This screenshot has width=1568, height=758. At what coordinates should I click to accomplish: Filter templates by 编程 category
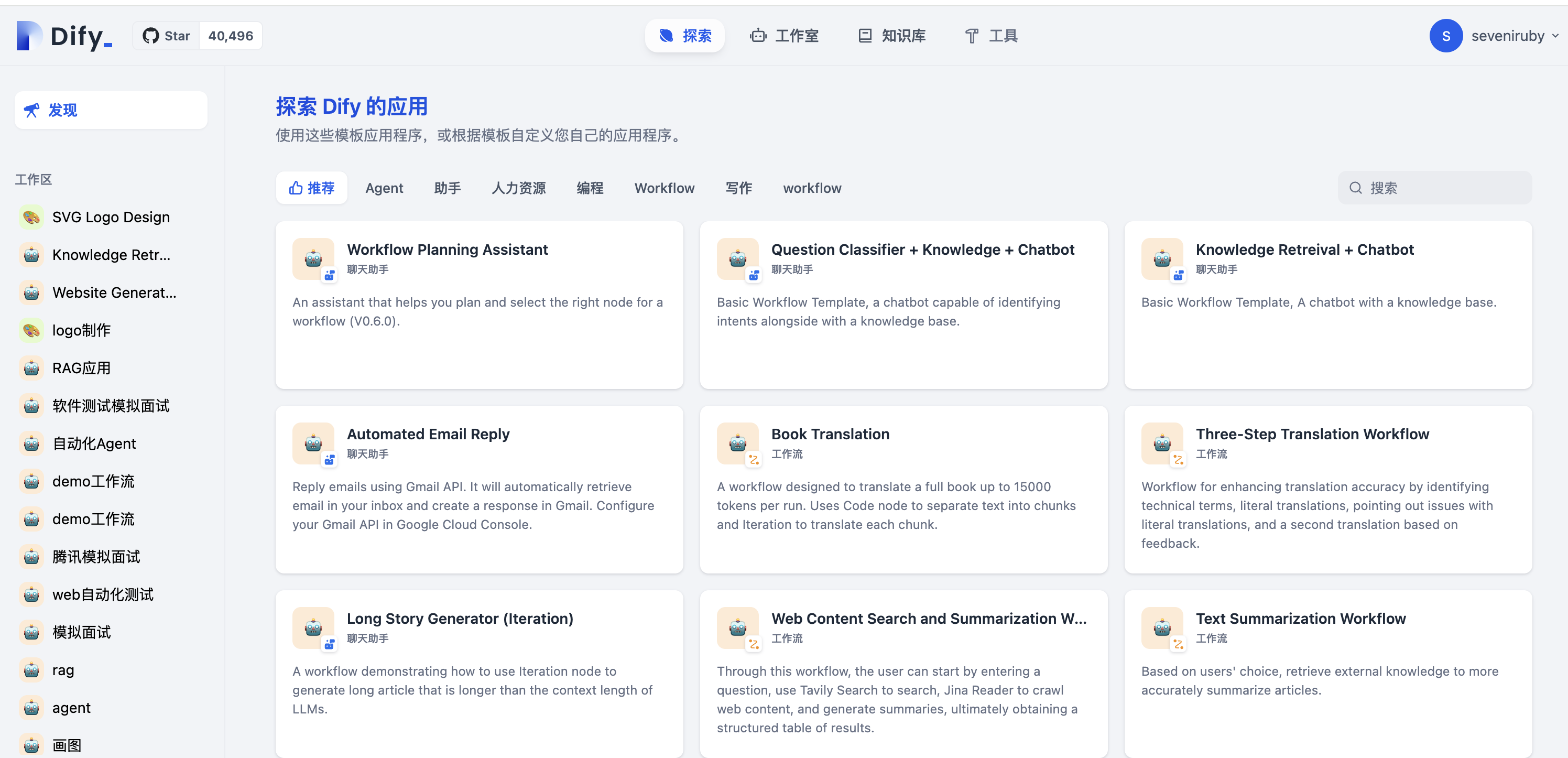(x=590, y=188)
